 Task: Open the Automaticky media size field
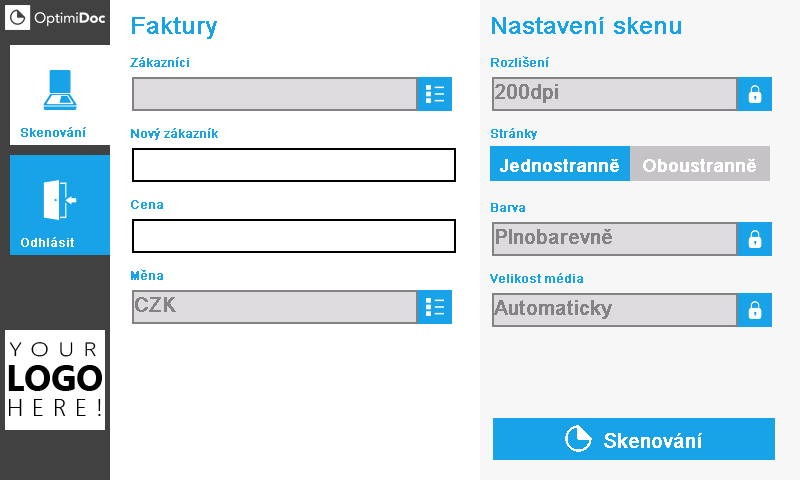pyautogui.click(x=615, y=310)
